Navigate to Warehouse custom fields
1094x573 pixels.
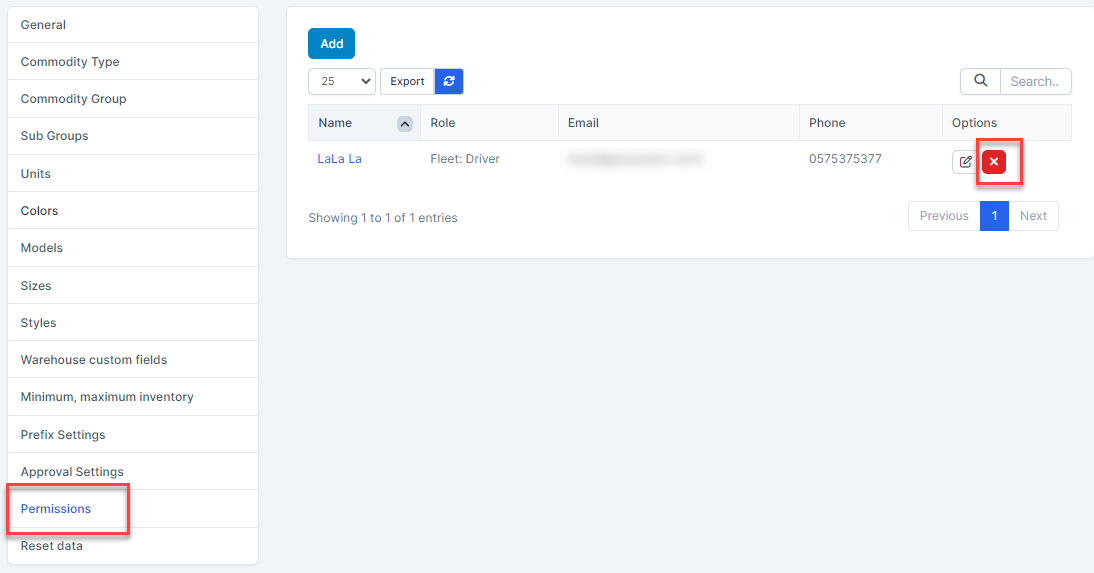[x=94, y=360]
